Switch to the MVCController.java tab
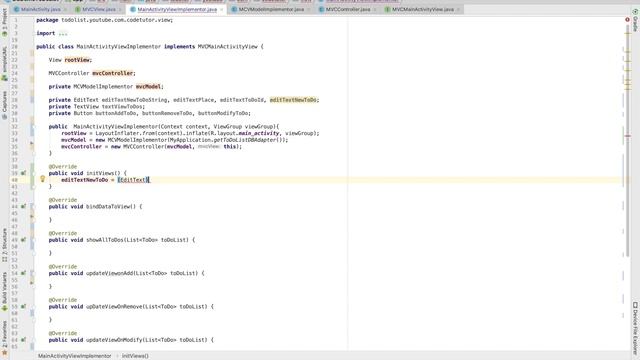Screen dimensions: 640x360 (348, 9)
